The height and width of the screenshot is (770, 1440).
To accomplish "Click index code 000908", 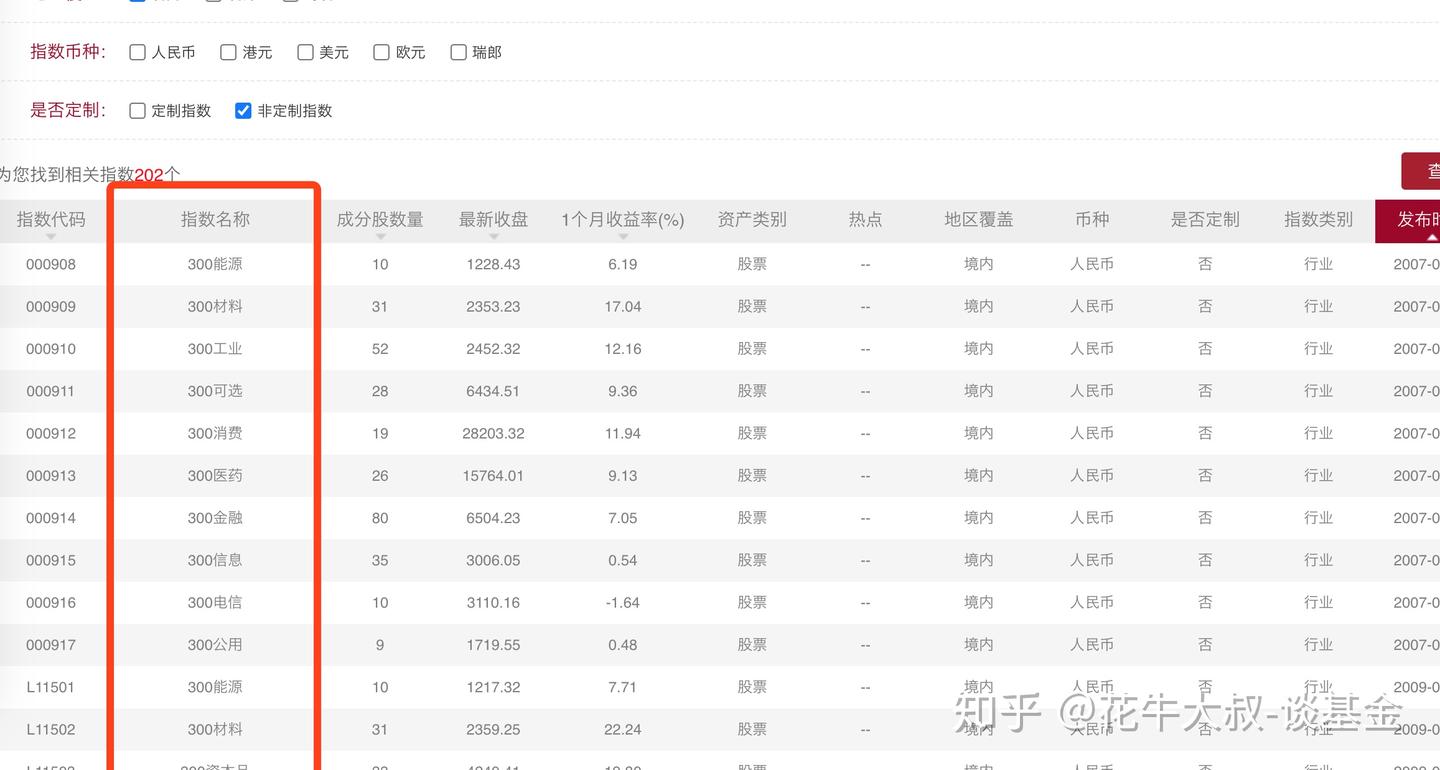I will click(51, 264).
